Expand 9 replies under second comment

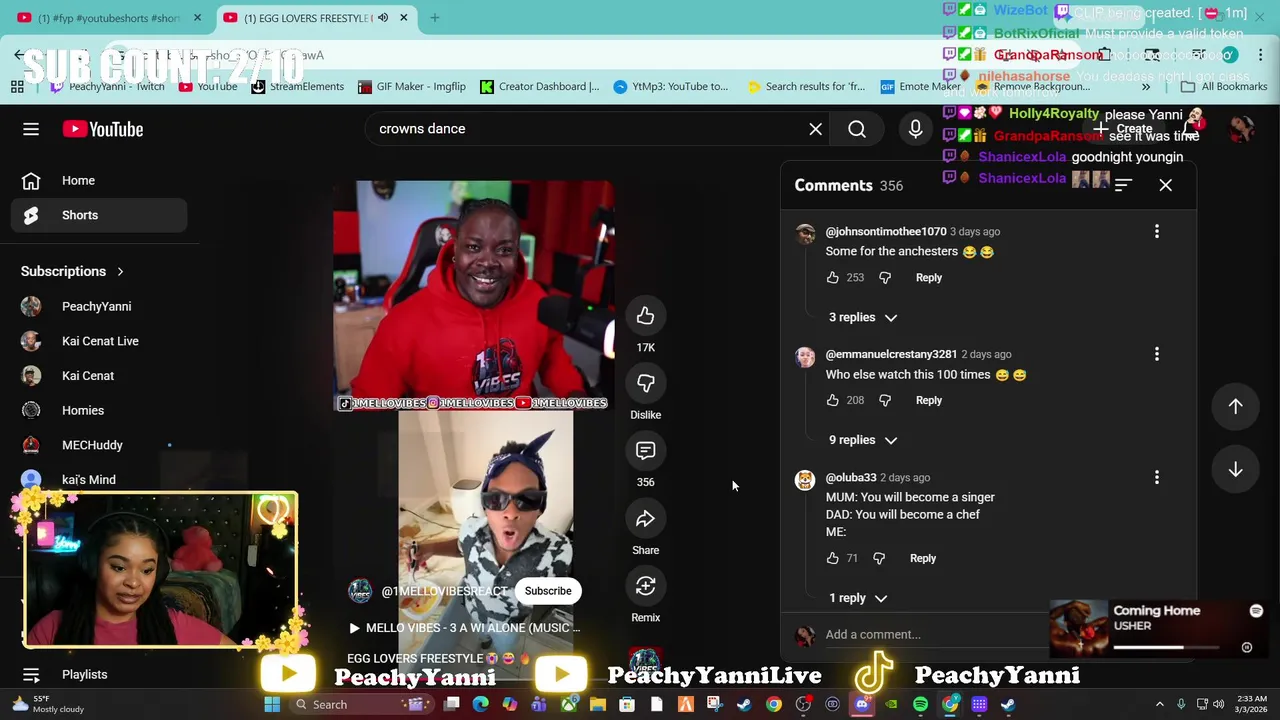pos(862,440)
